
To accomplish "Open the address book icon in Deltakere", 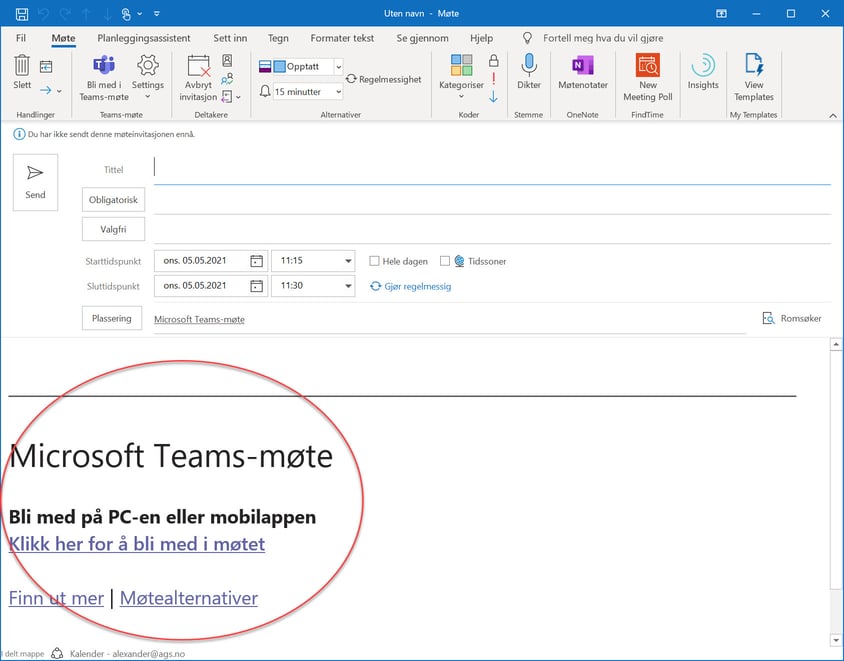I will [x=228, y=60].
